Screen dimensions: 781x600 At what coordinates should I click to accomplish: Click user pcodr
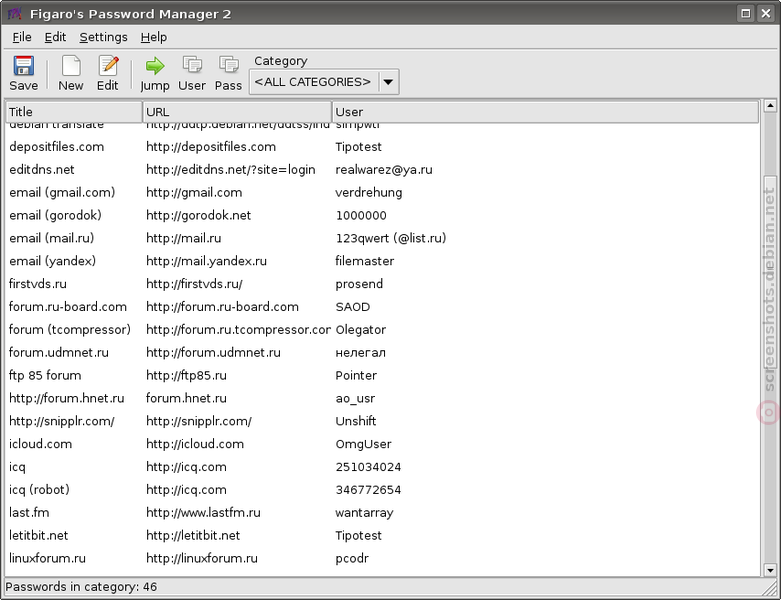coord(352,559)
